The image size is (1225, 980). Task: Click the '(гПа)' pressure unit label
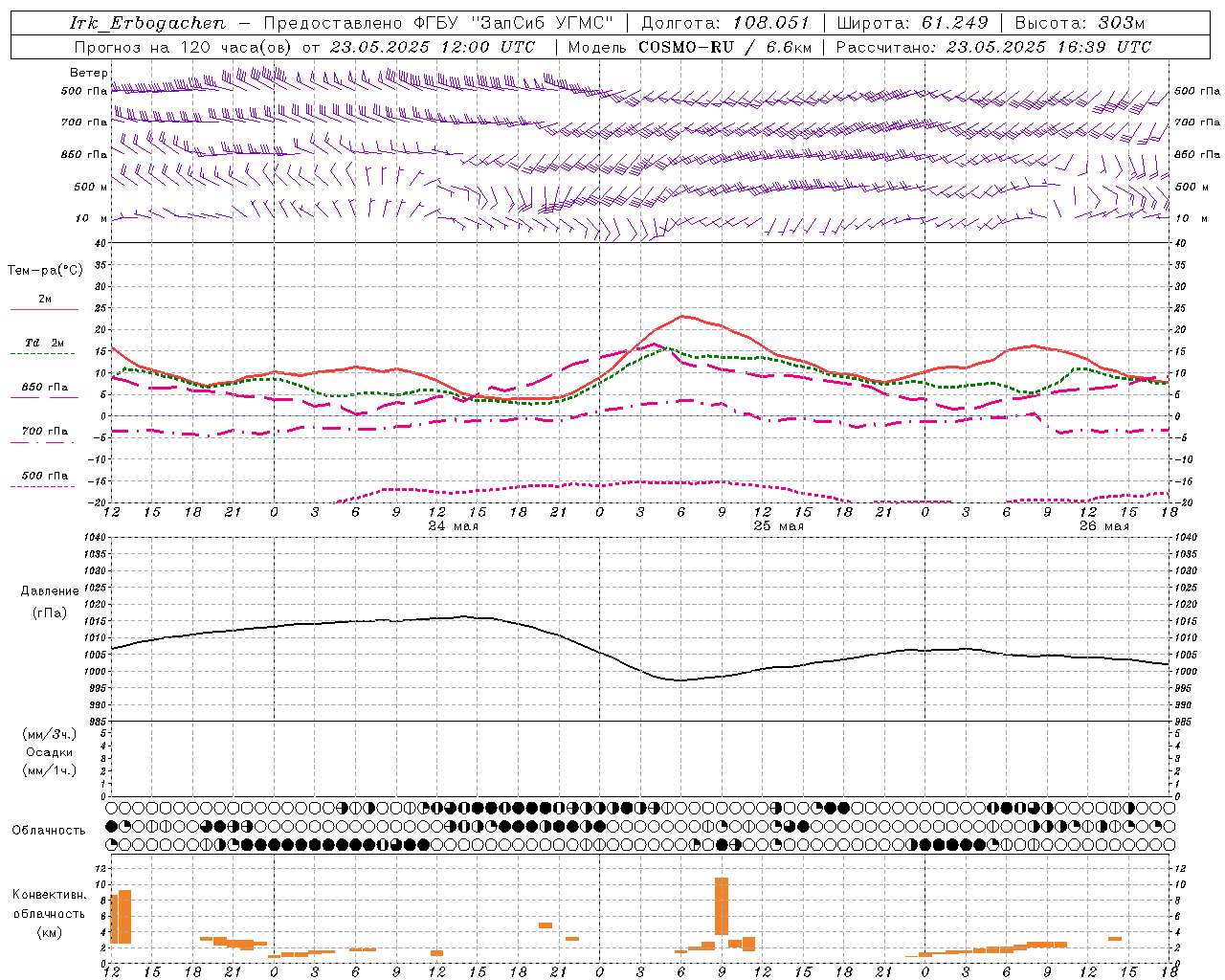(50, 613)
